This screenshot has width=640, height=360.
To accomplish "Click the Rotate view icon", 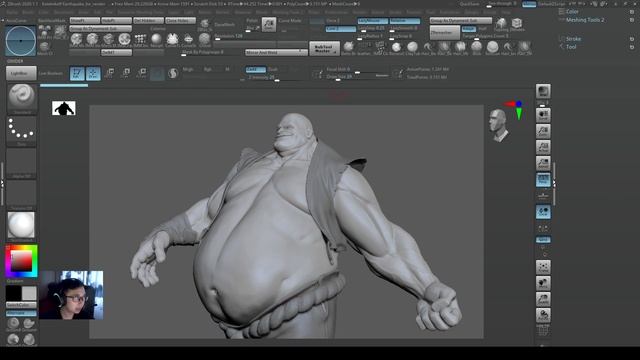I will pyautogui.click(x=543, y=315).
